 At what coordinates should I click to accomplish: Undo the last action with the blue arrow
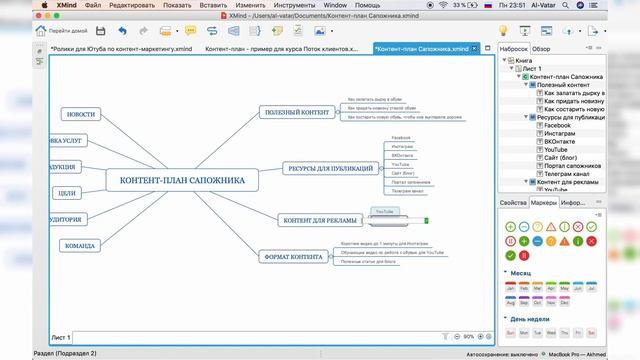tap(122, 31)
